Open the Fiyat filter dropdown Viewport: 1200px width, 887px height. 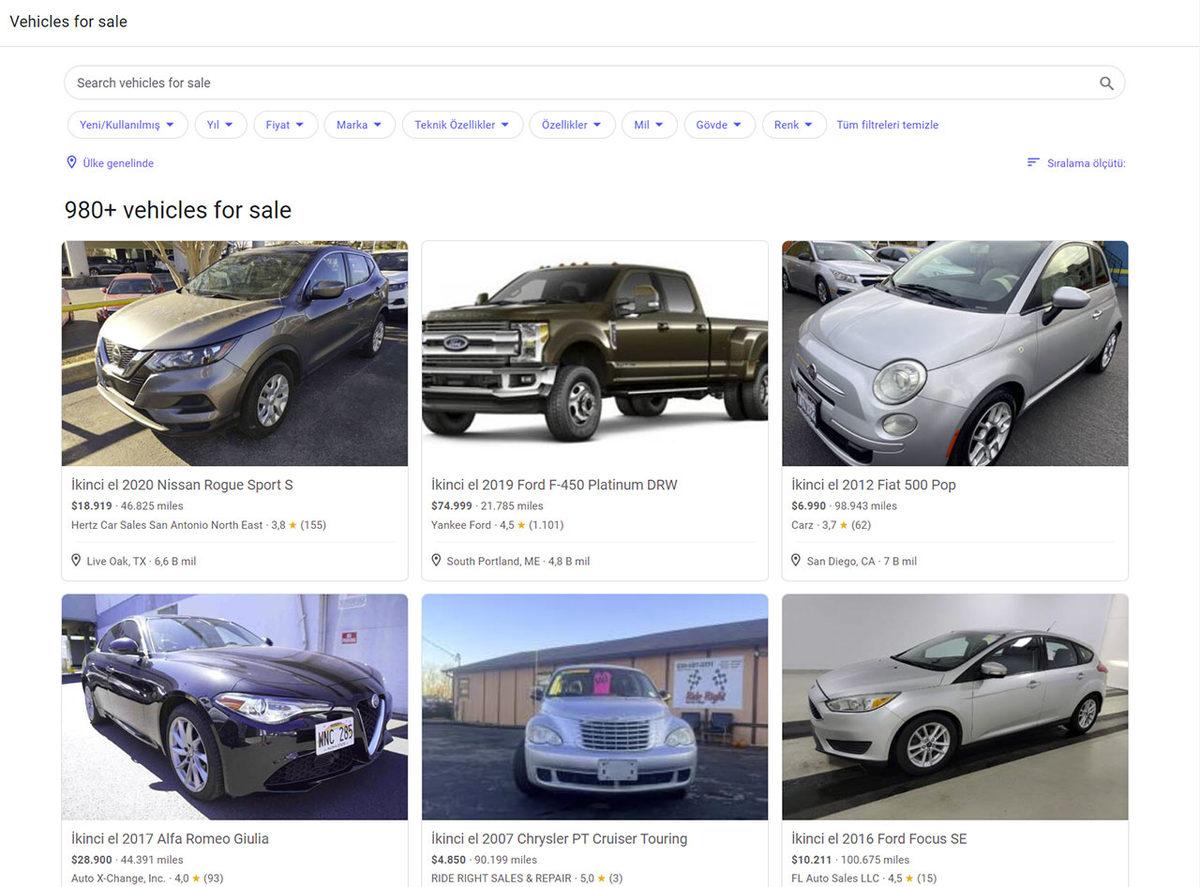pos(283,124)
